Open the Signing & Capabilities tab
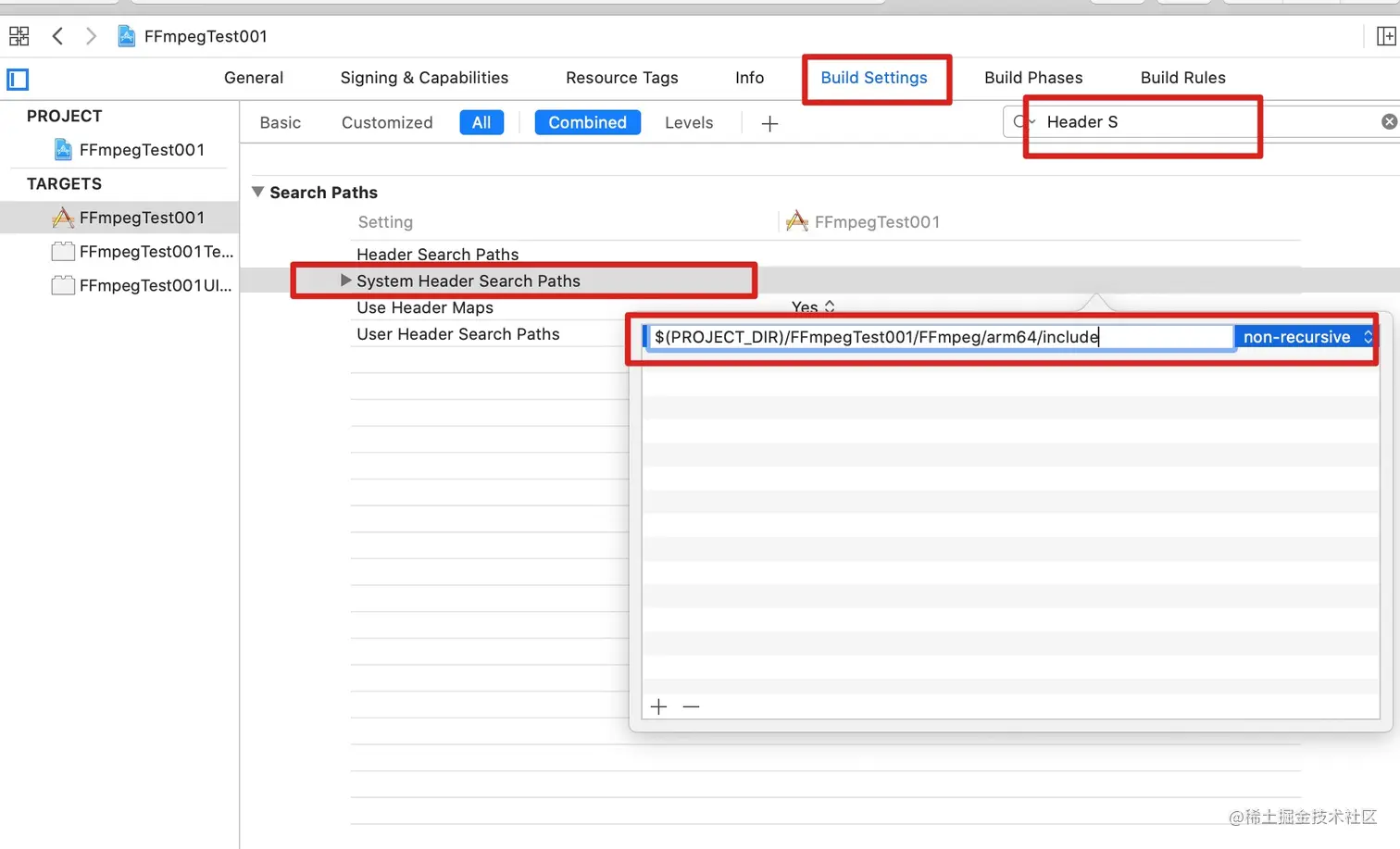1400x849 pixels. point(424,78)
